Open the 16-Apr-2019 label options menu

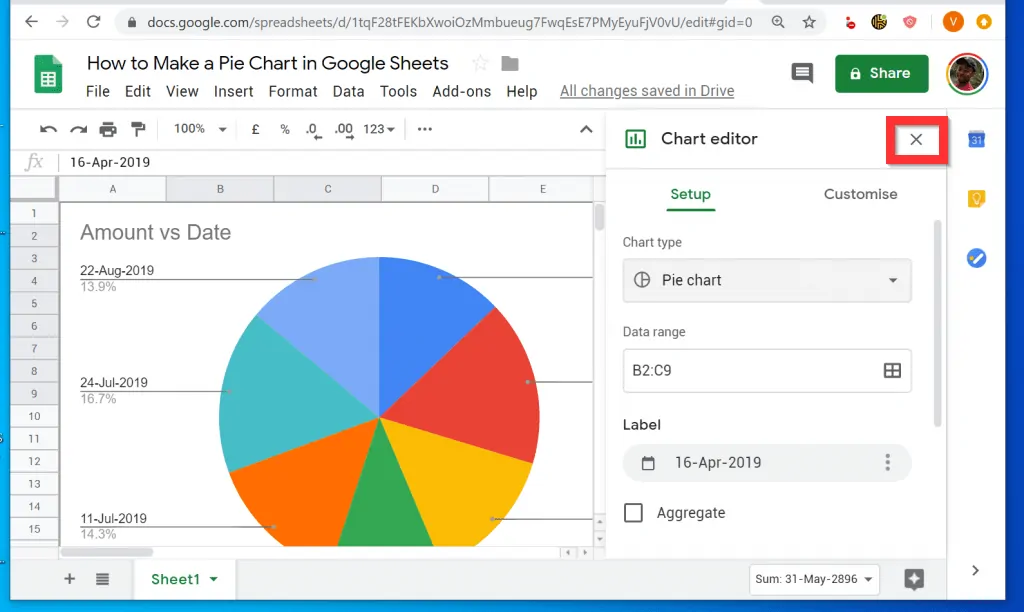point(886,462)
